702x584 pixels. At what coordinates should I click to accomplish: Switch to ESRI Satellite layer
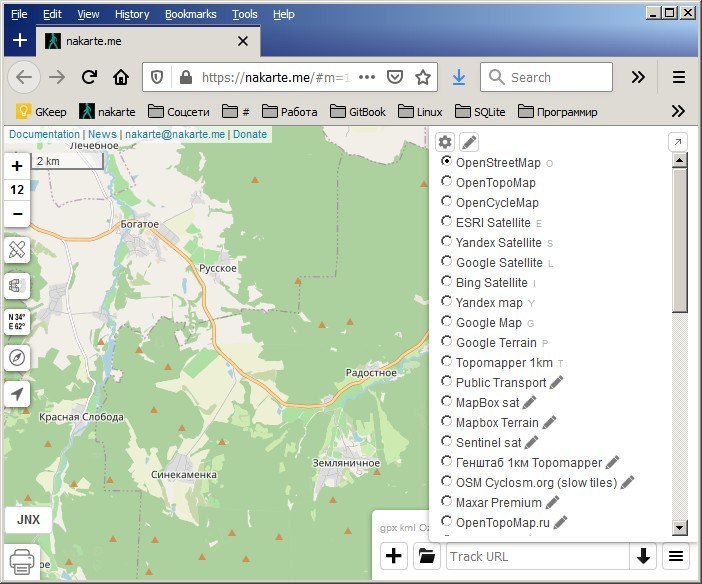[x=493, y=223]
